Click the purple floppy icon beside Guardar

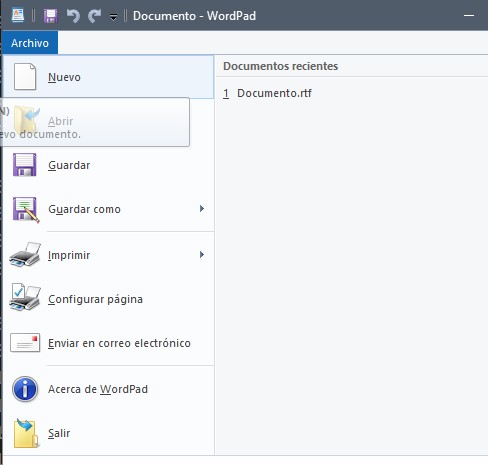tap(24, 165)
